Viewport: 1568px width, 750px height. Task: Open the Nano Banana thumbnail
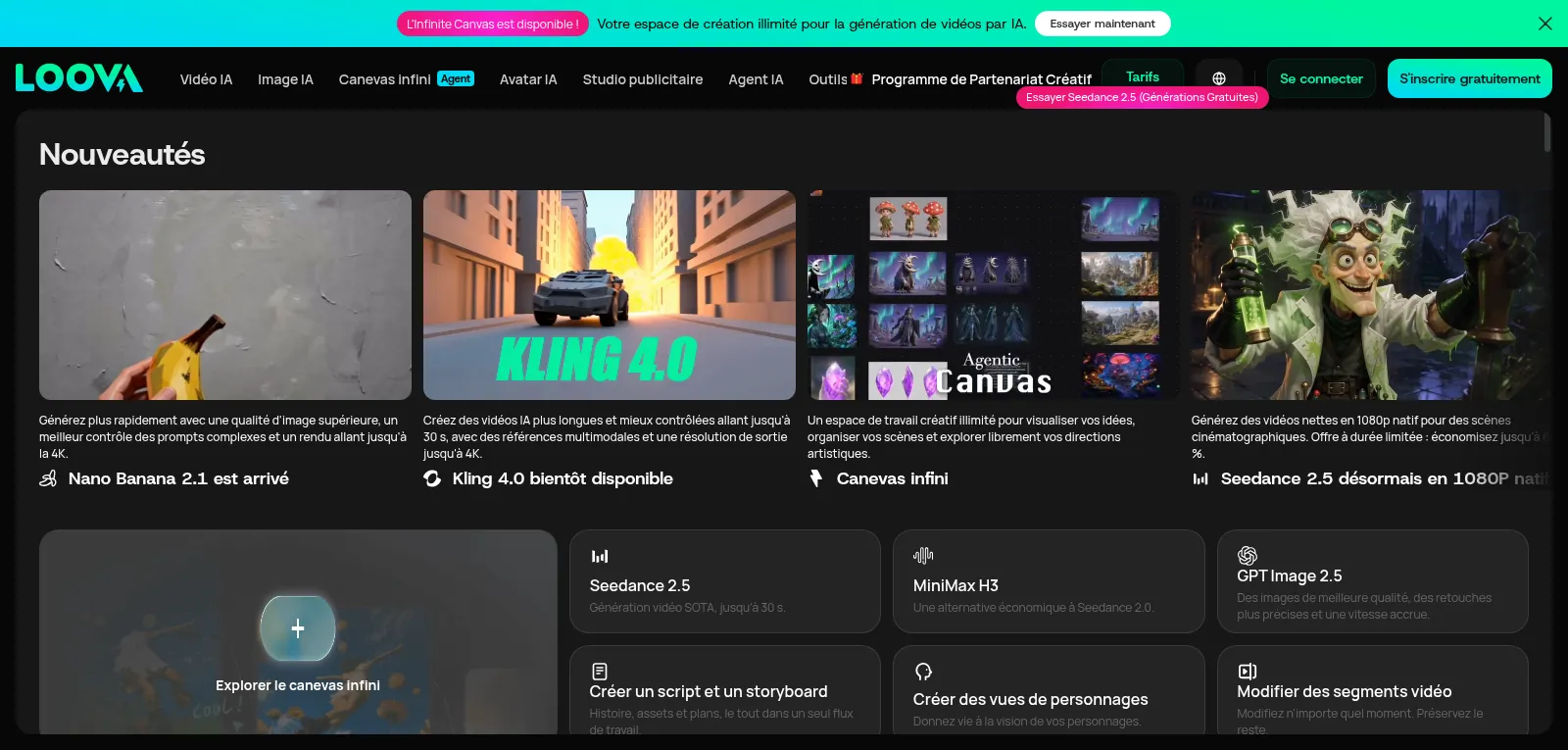225,295
